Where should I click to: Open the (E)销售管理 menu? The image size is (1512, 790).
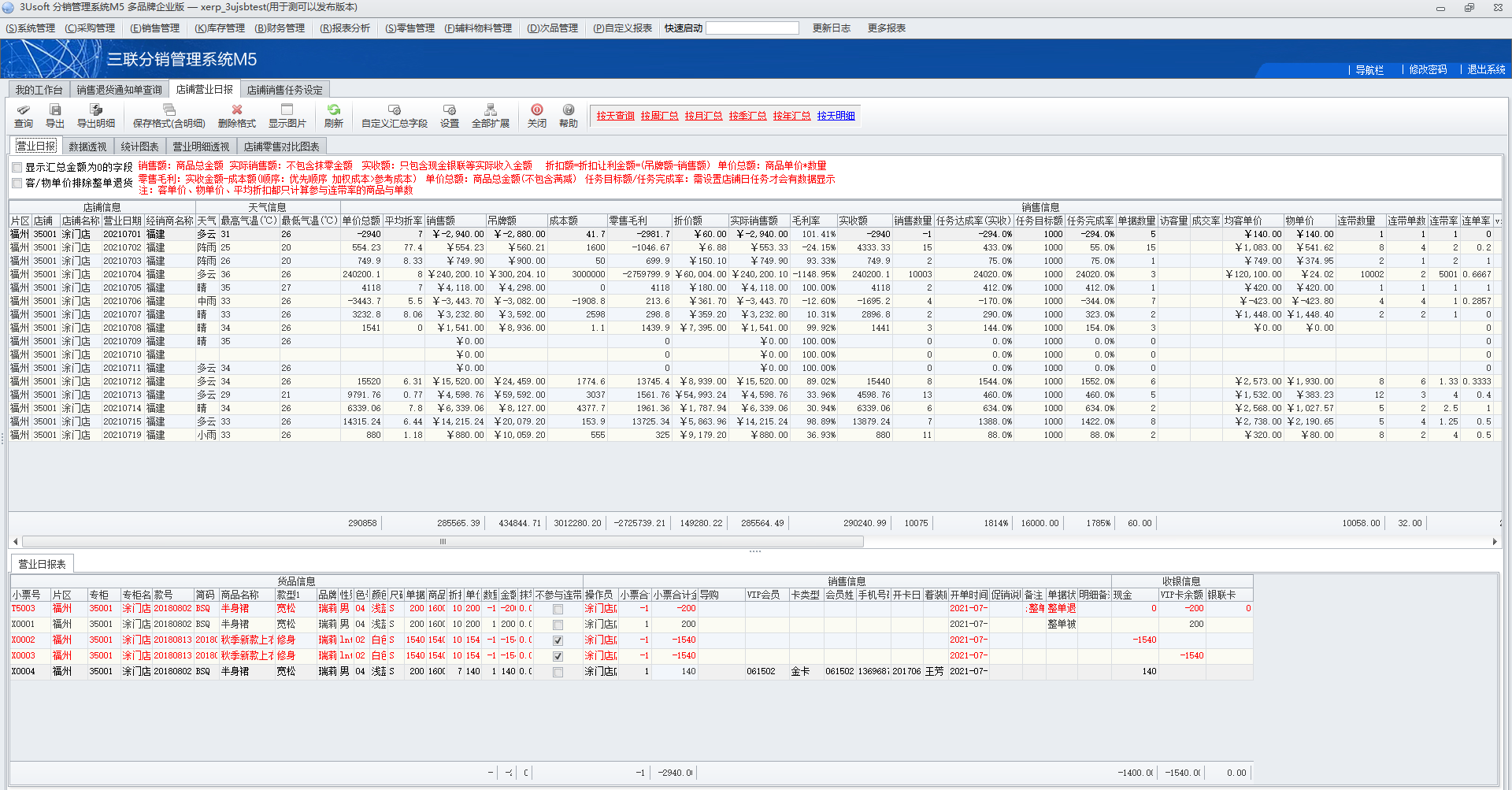tap(155, 28)
